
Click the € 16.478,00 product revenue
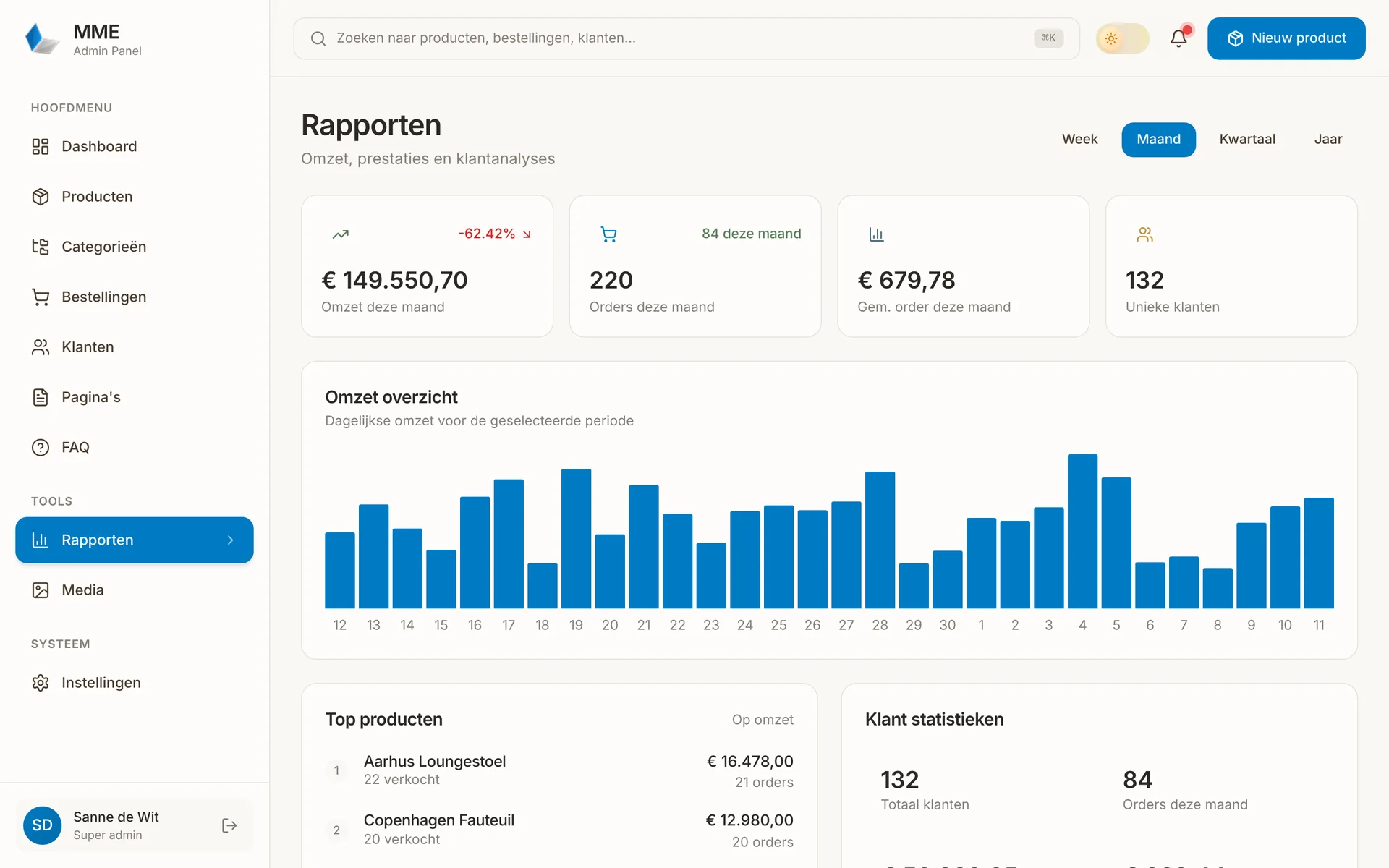750,762
